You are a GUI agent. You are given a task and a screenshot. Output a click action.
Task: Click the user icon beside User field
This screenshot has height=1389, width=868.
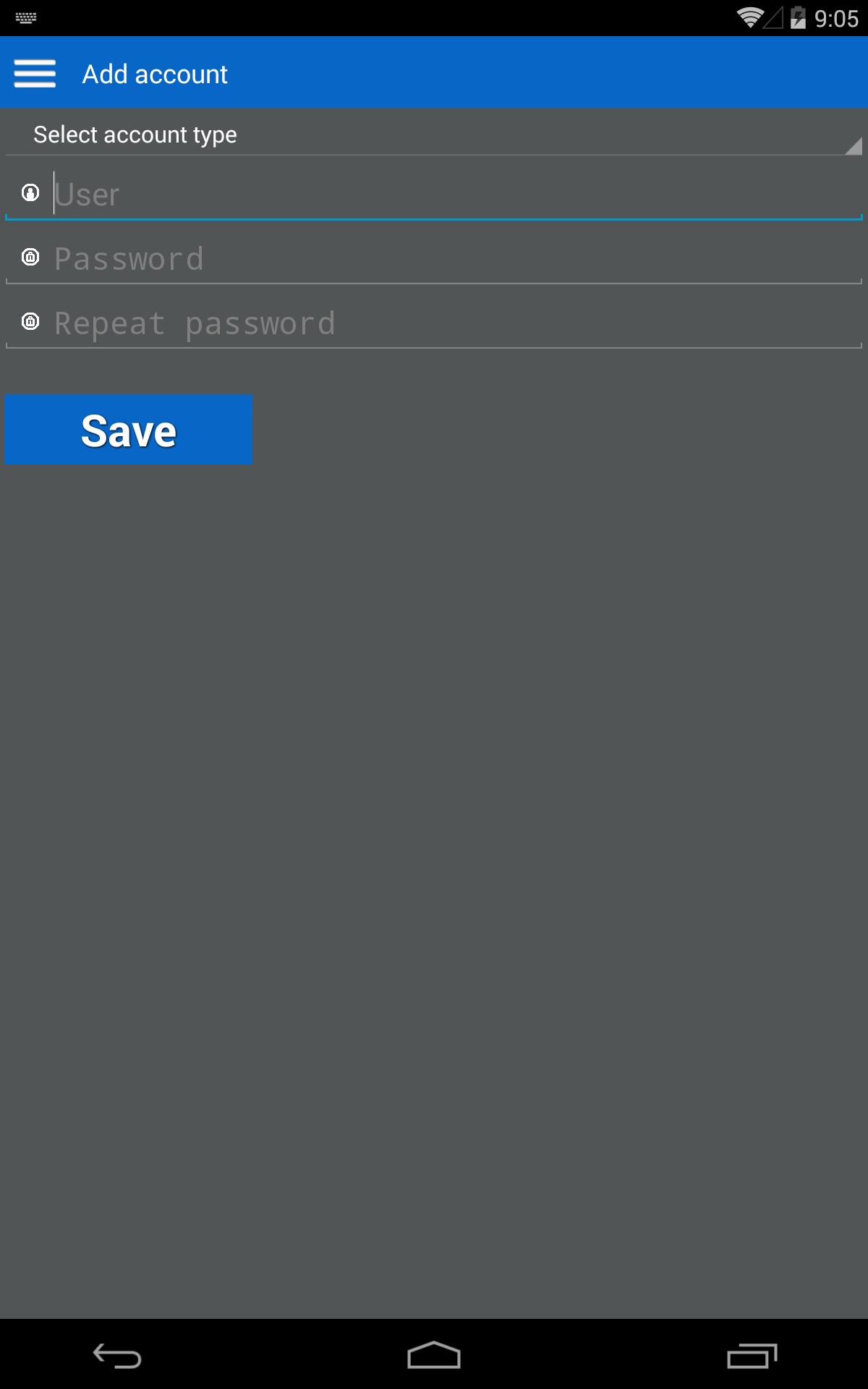pyautogui.click(x=30, y=192)
